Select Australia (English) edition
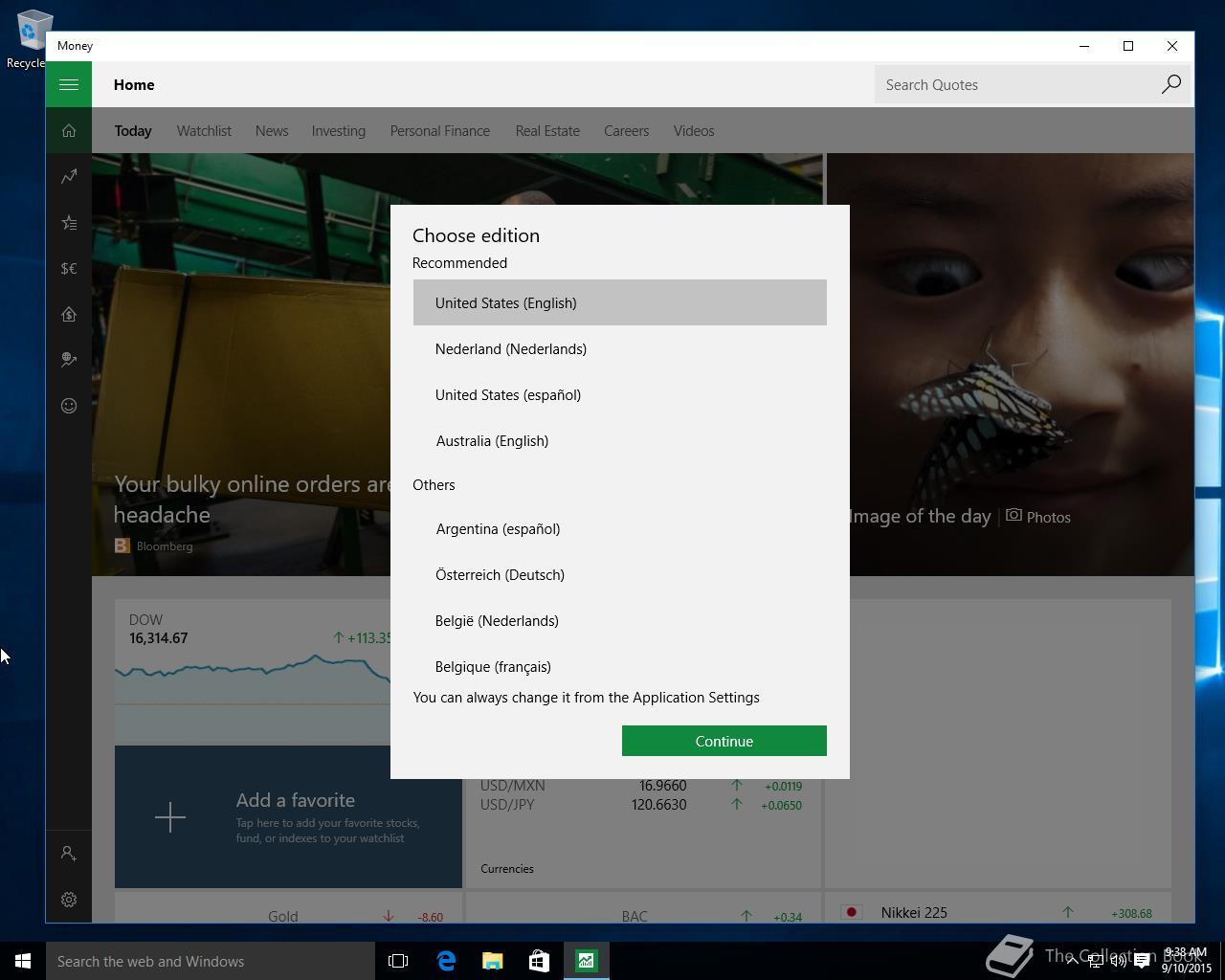 click(x=620, y=440)
